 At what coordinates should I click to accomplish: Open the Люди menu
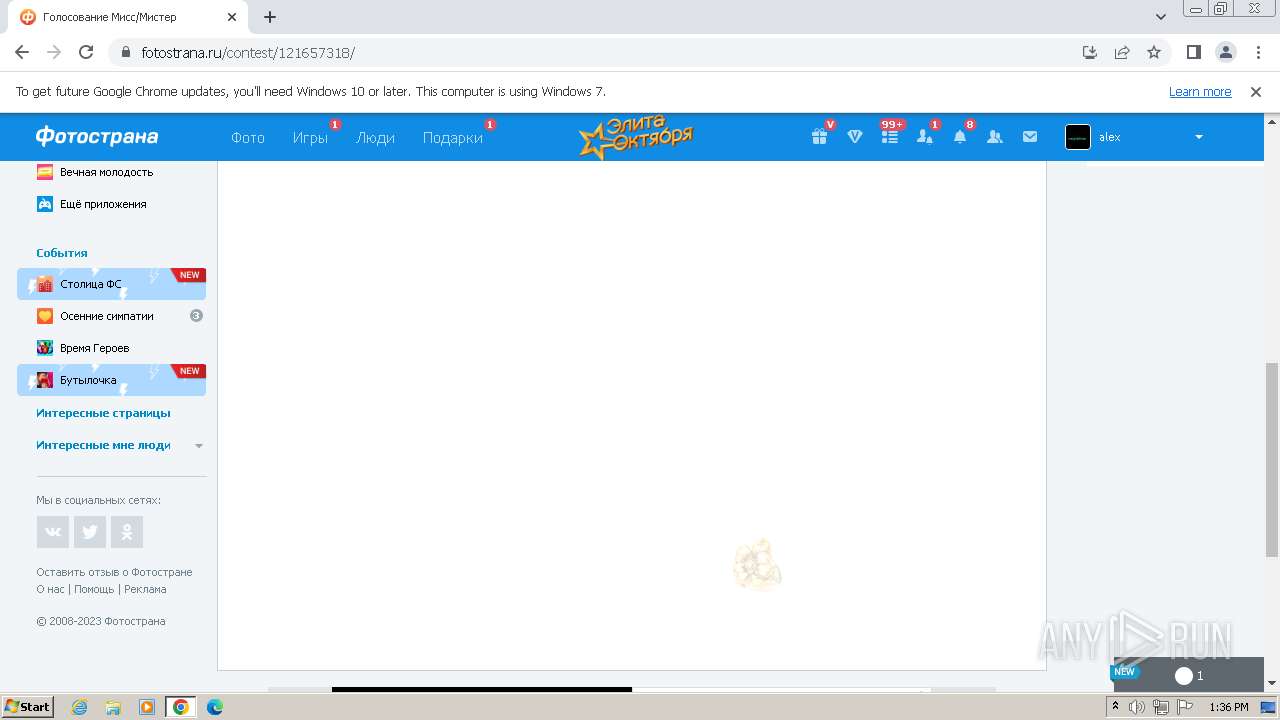pyautogui.click(x=375, y=138)
